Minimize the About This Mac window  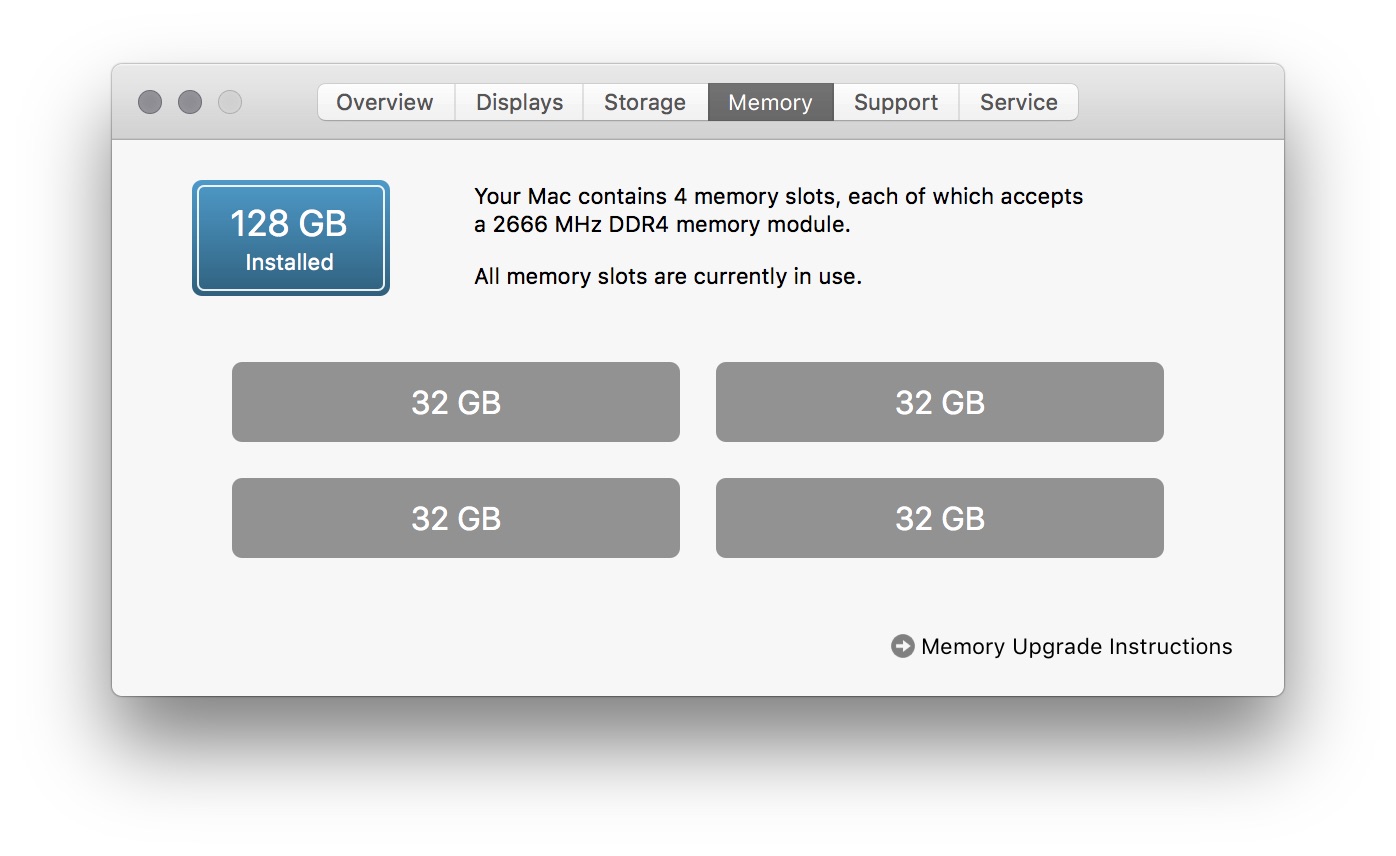click(190, 102)
